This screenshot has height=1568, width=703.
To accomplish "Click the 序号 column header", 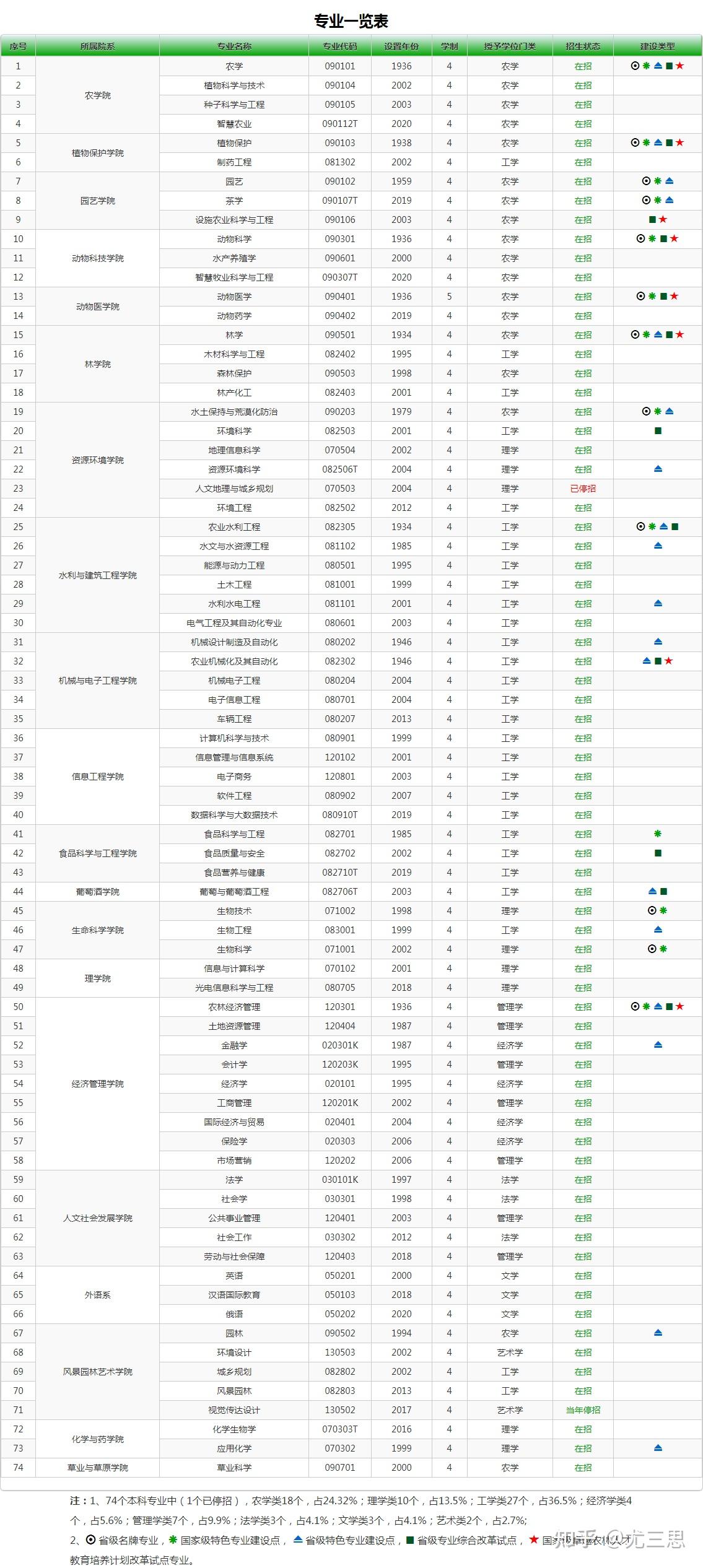I will [x=18, y=46].
